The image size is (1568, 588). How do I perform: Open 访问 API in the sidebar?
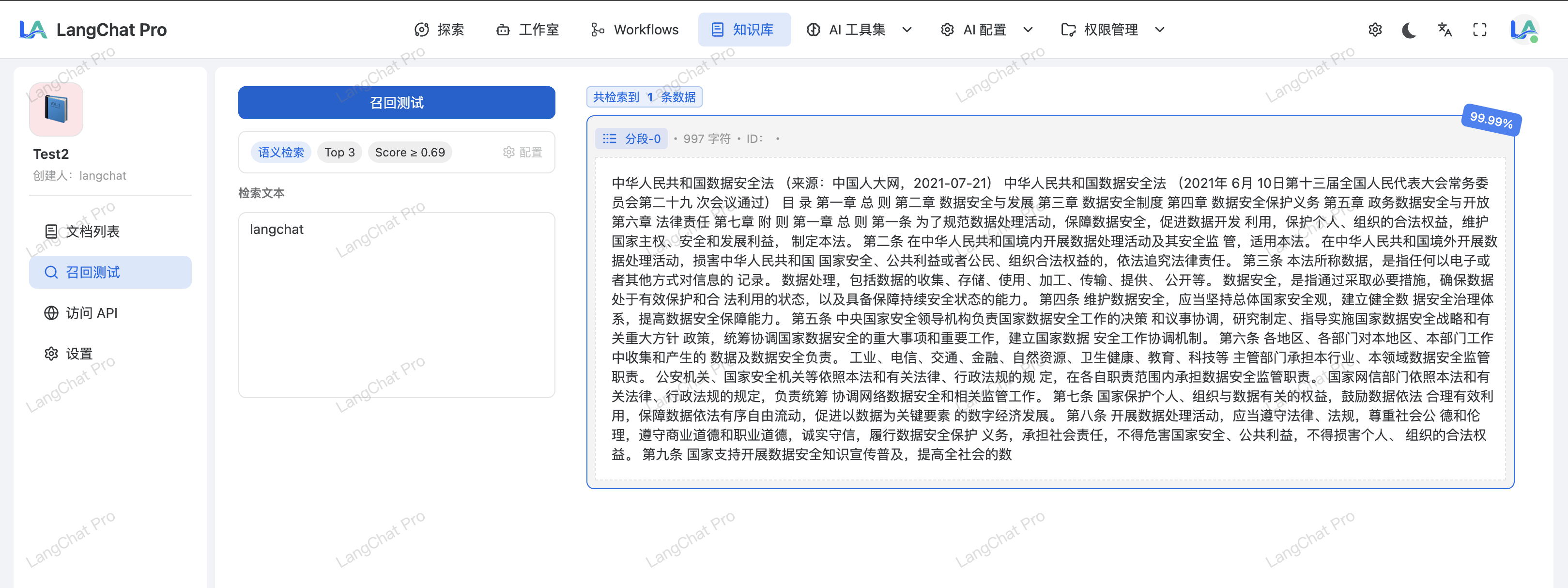[x=92, y=313]
